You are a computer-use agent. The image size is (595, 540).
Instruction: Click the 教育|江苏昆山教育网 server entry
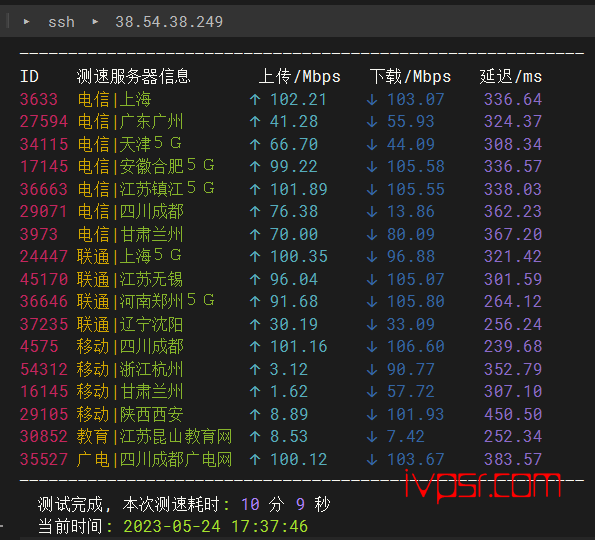coord(154,436)
